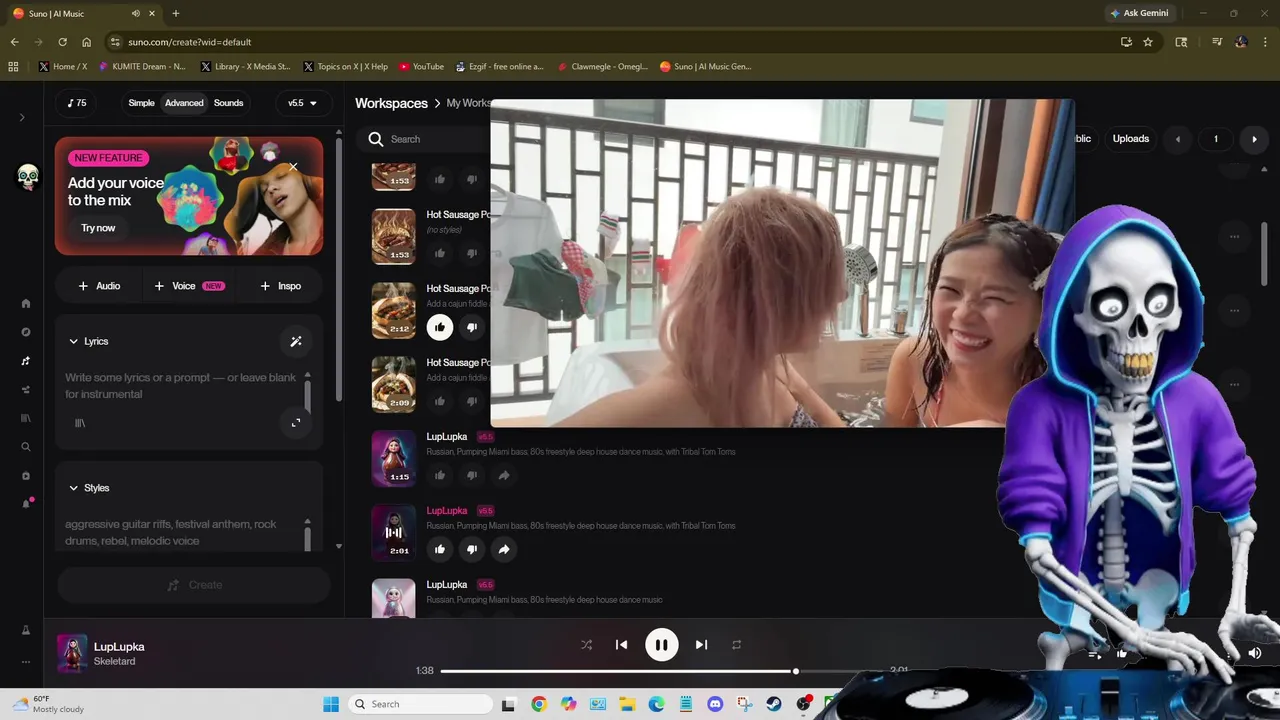Mute volume with the speaker icon

[1255, 653]
